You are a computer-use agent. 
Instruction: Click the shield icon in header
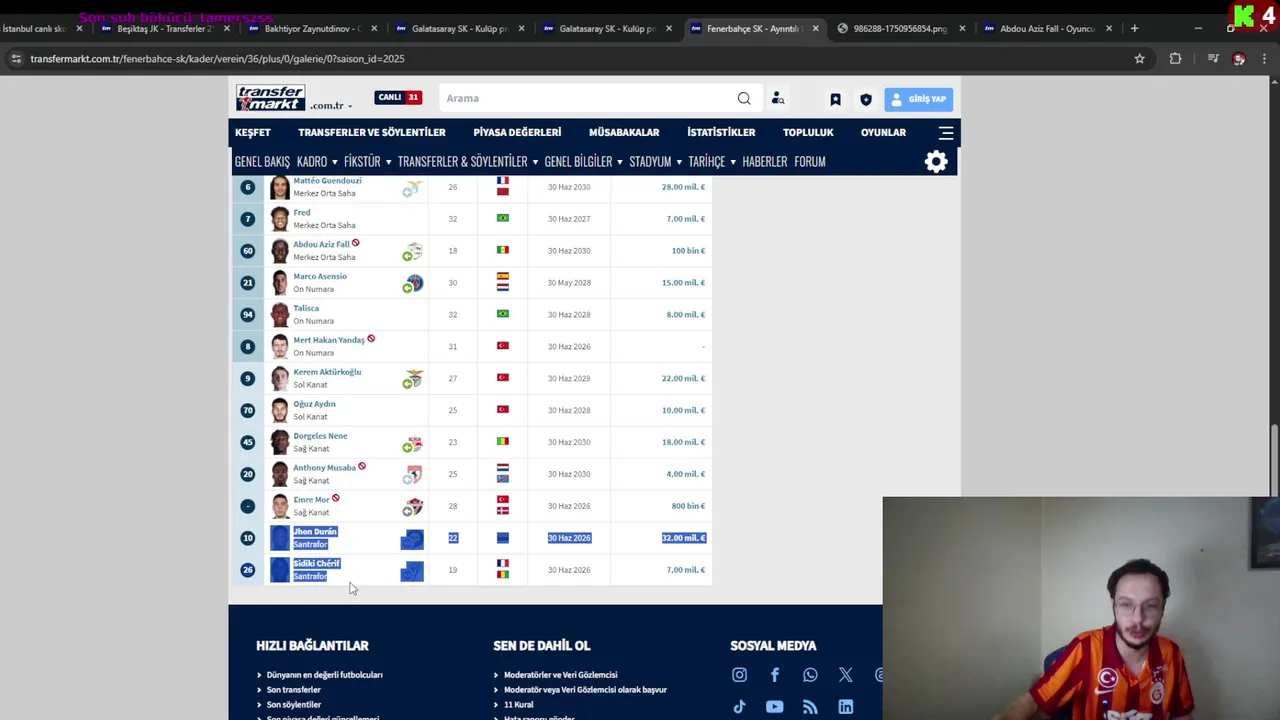click(866, 99)
